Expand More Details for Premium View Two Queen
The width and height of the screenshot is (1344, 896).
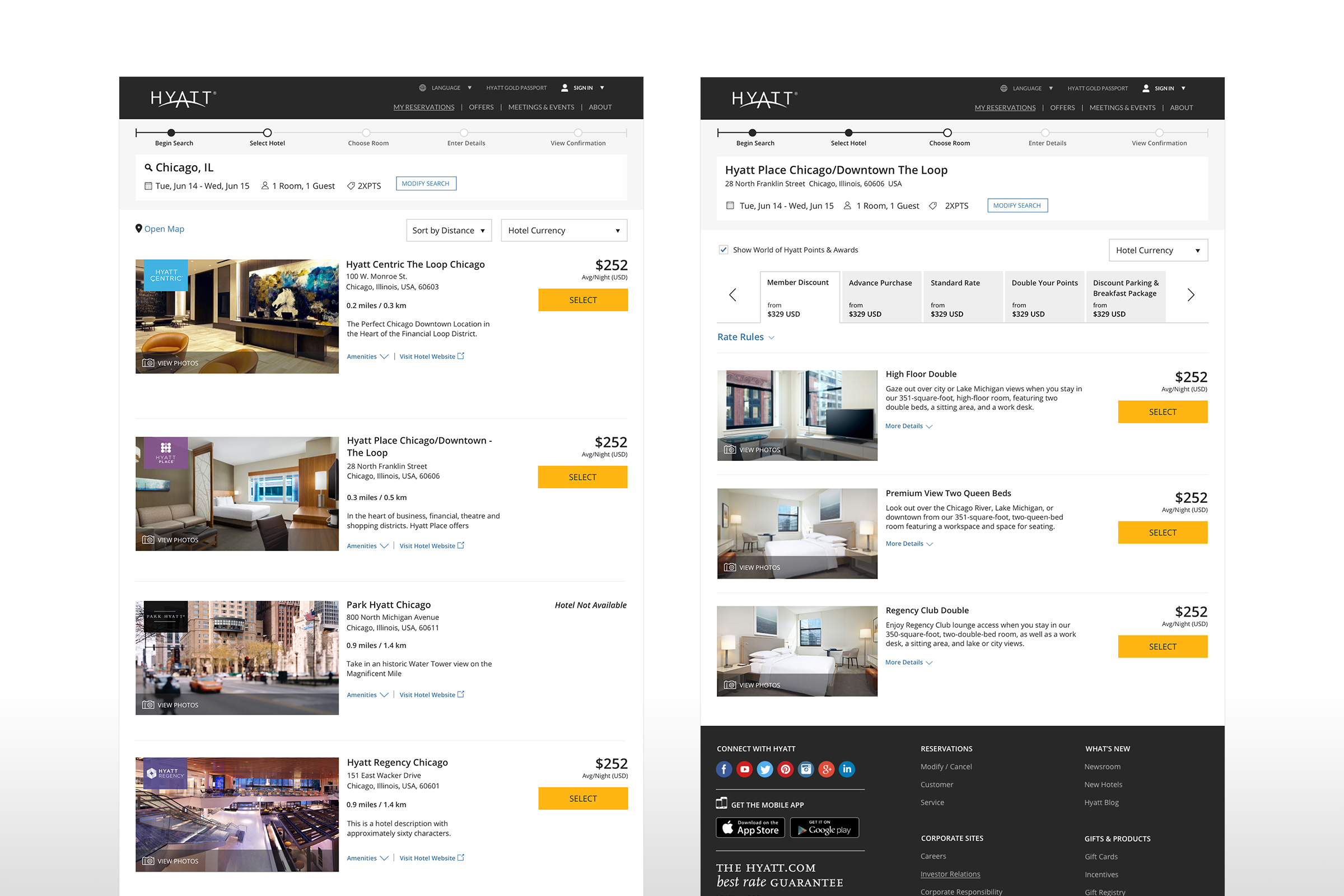tap(909, 544)
